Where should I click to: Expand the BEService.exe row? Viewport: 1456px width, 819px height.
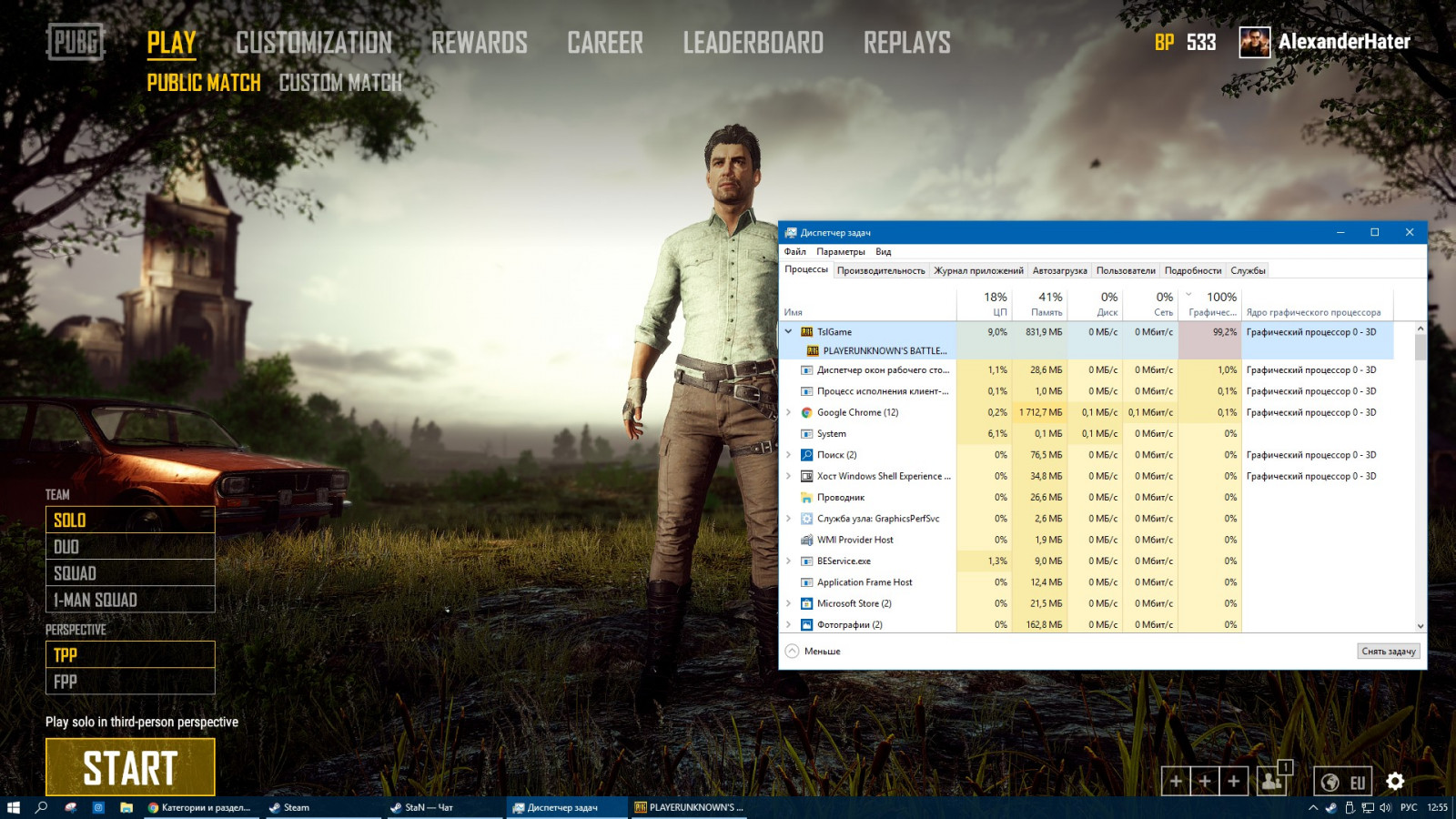pos(789,561)
